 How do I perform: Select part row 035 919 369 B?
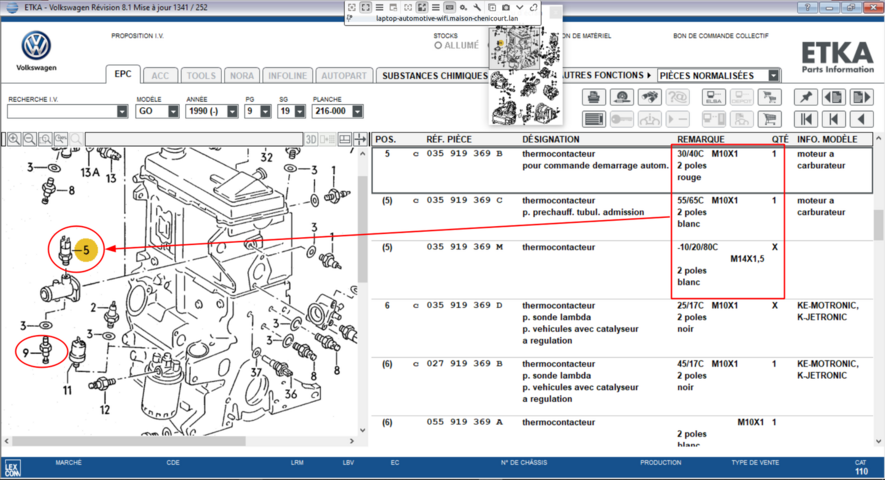(622, 170)
